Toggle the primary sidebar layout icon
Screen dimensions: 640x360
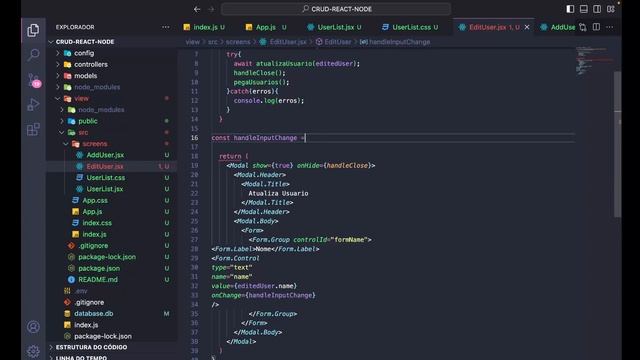pos(570,9)
